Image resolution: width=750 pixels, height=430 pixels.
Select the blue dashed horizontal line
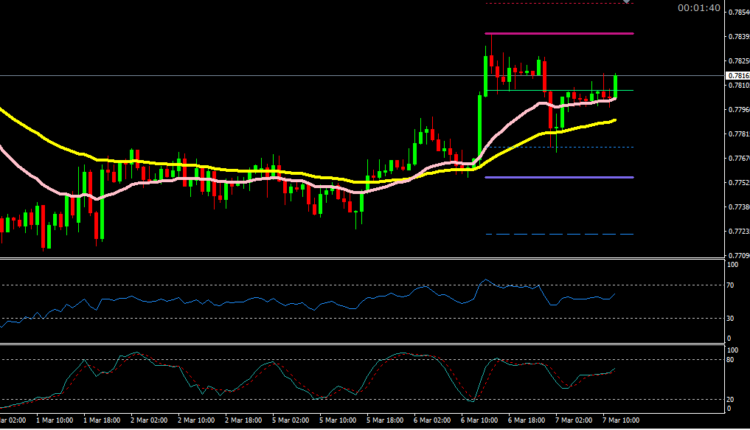pyautogui.click(x=560, y=234)
